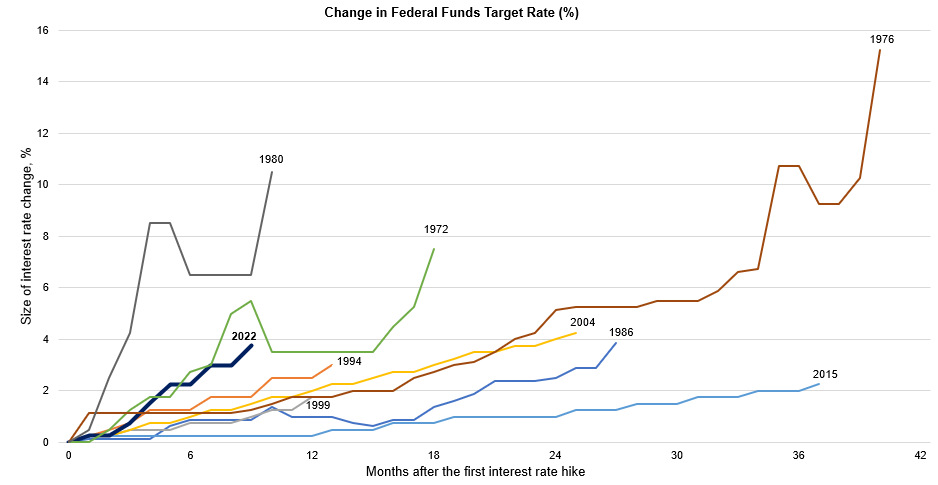Click the chart title about Federal Funds Target Rate
This screenshot has width=938, height=485.
pyautogui.click(x=468, y=13)
